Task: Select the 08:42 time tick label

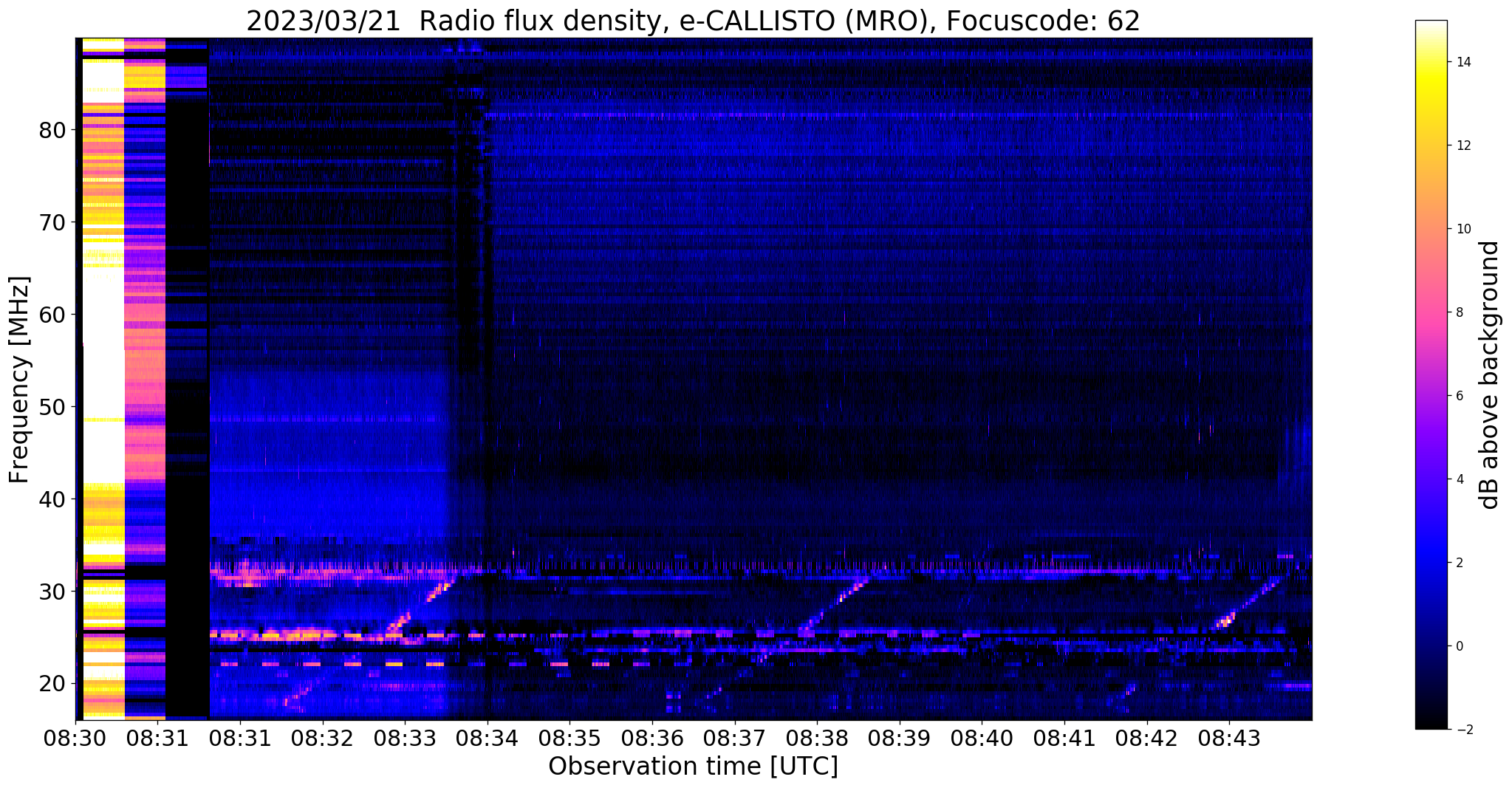Action: click(x=1146, y=738)
